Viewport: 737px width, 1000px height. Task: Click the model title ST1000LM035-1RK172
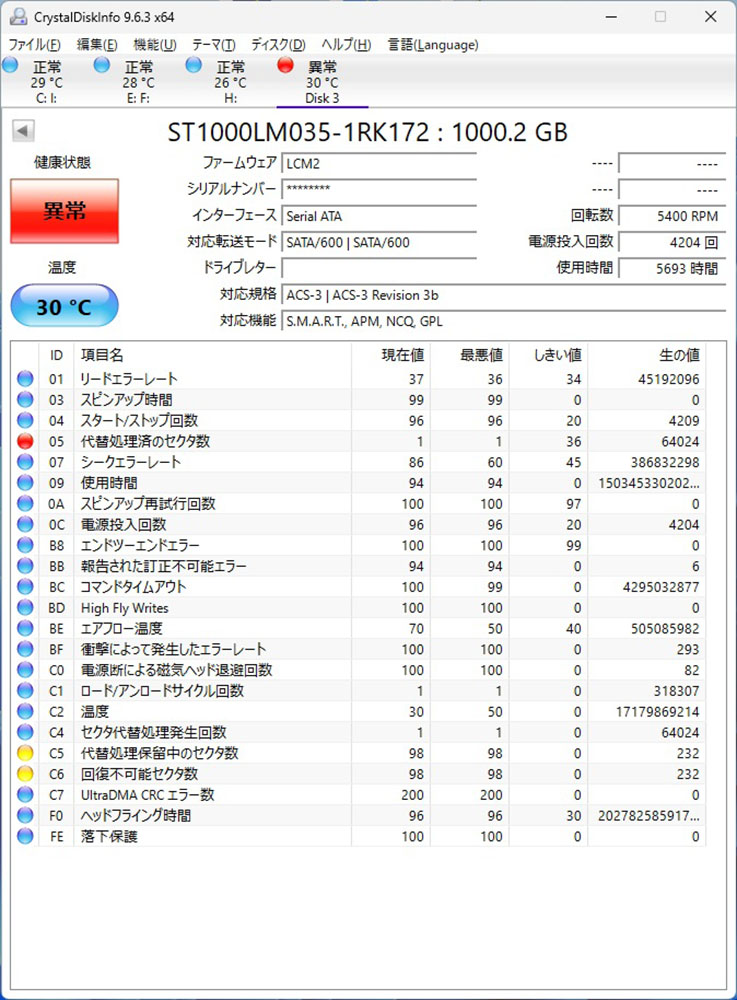298,132
